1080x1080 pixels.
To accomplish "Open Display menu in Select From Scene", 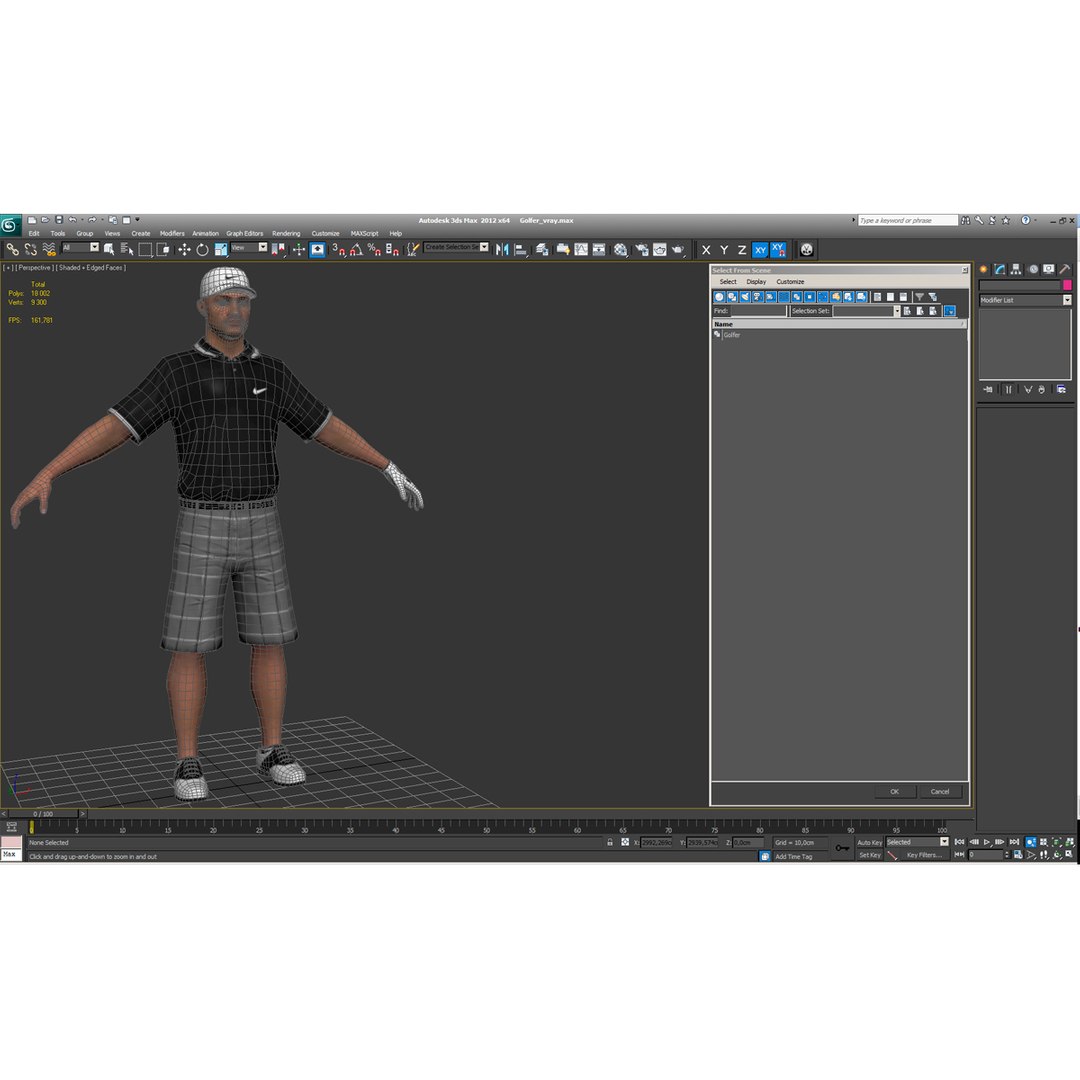I will click(756, 282).
